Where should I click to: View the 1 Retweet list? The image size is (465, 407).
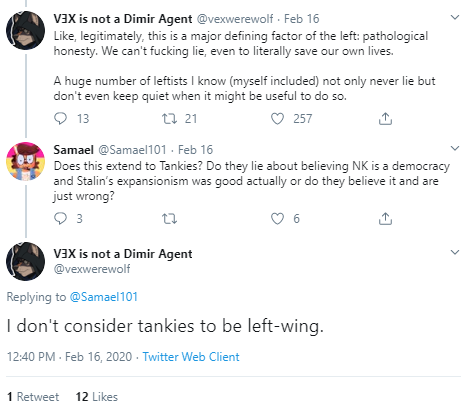[33, 397]
